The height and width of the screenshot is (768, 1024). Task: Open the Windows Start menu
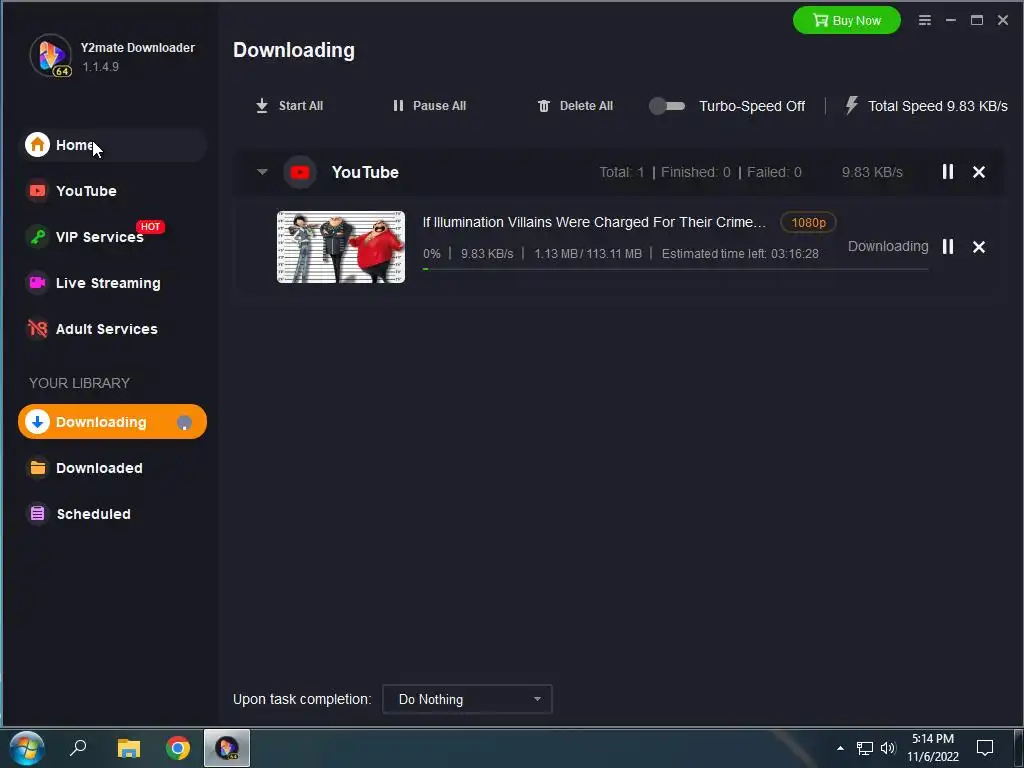[x=27, y=748]
